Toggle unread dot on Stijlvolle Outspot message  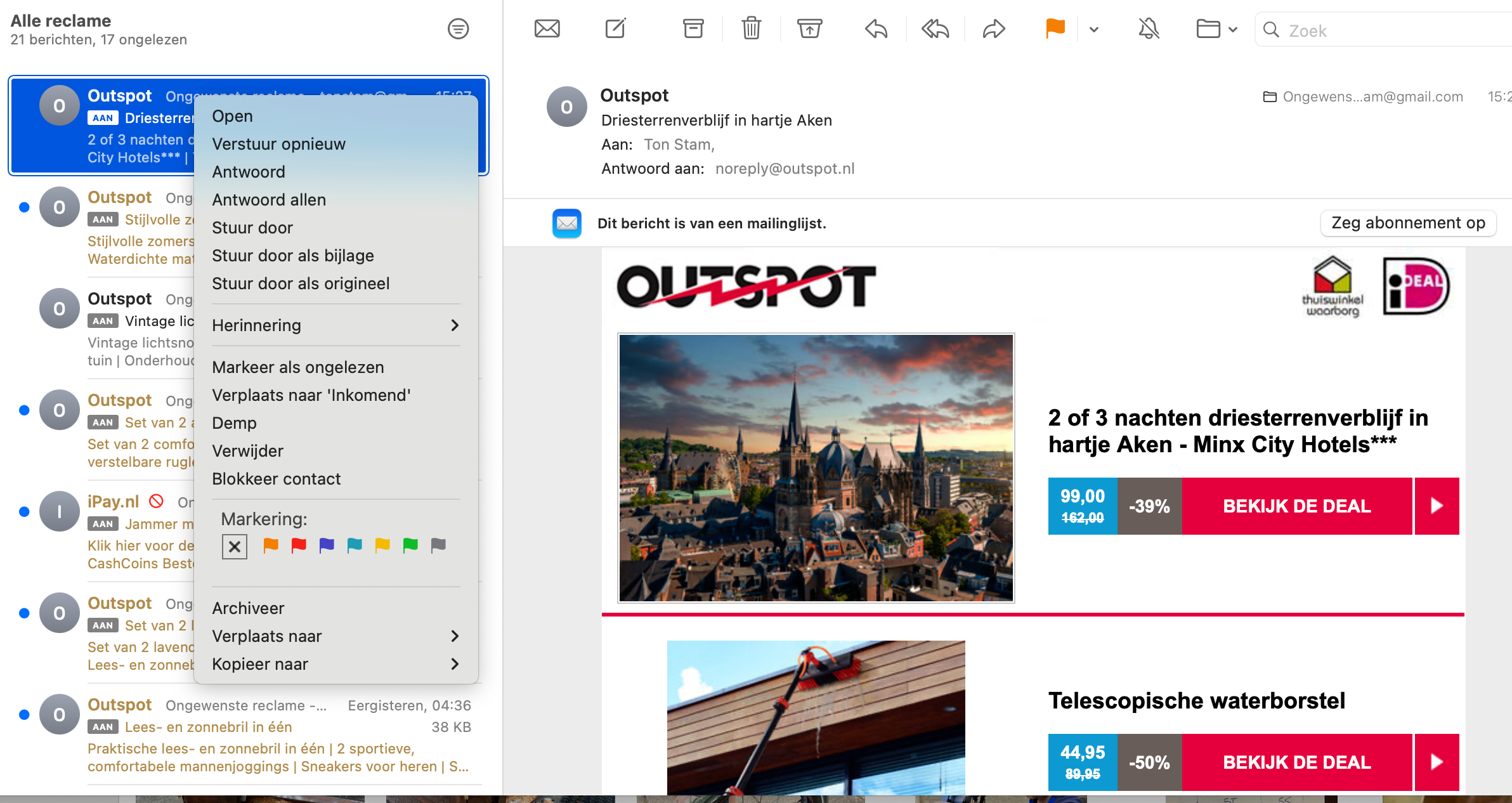24,207
